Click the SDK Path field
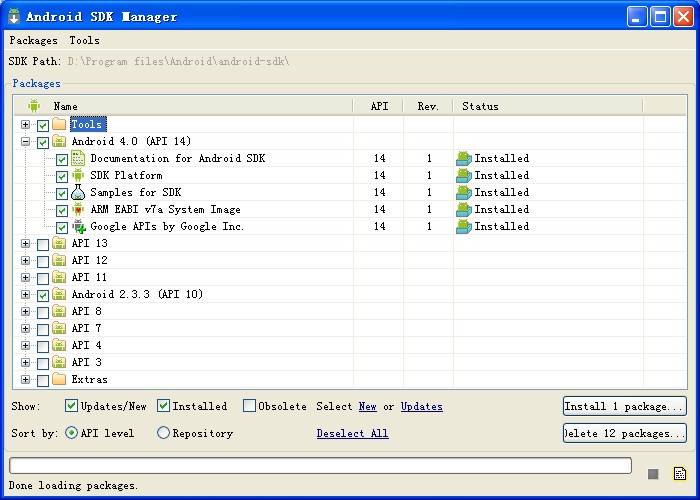Image resolution: width=700 pixels, height=500 pixels. 178,61
